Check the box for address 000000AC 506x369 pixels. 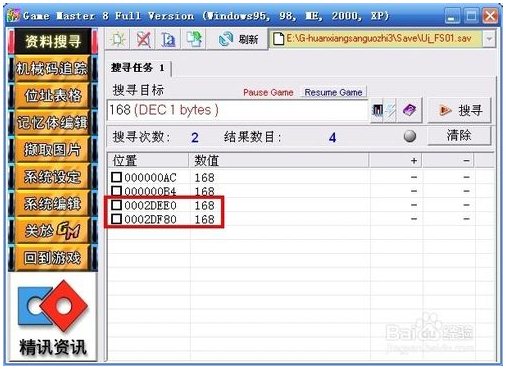(x=116, y=177)
